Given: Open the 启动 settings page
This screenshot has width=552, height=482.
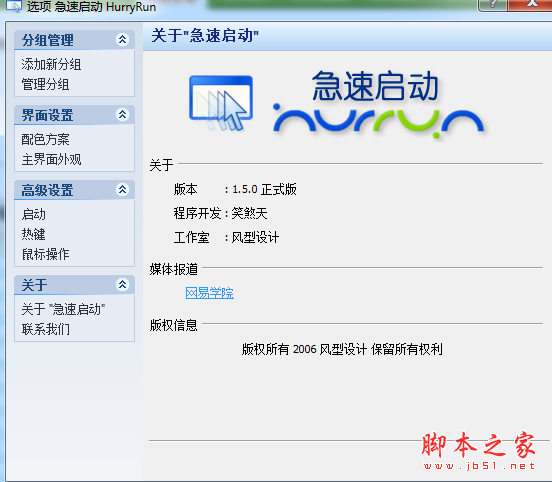Looking at the screenshot, I should click(33, 214).
